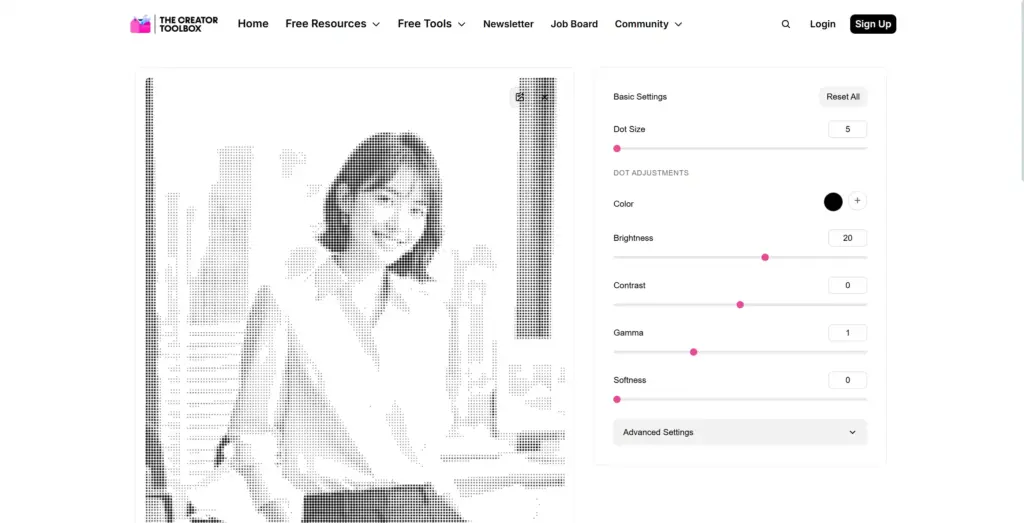Expand the Advanced Settings section
Viewport: 1024px width, 523px height.
[x=739, y=432]
